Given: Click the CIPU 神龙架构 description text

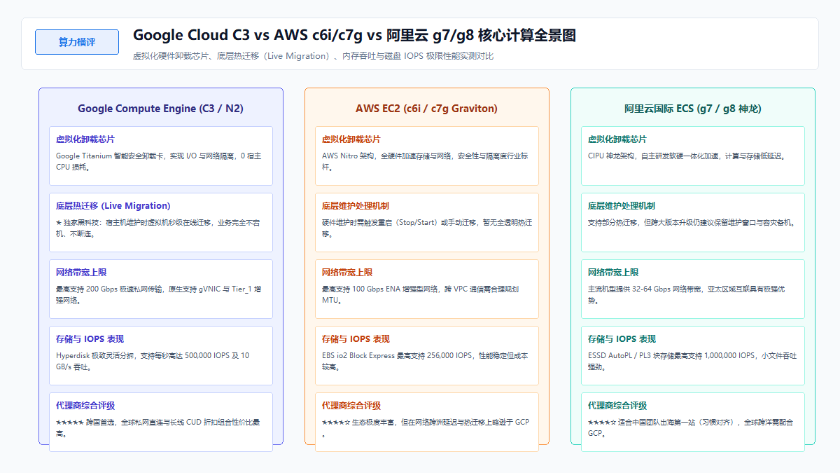Looking at the screenshot, I should coord(686,156).
